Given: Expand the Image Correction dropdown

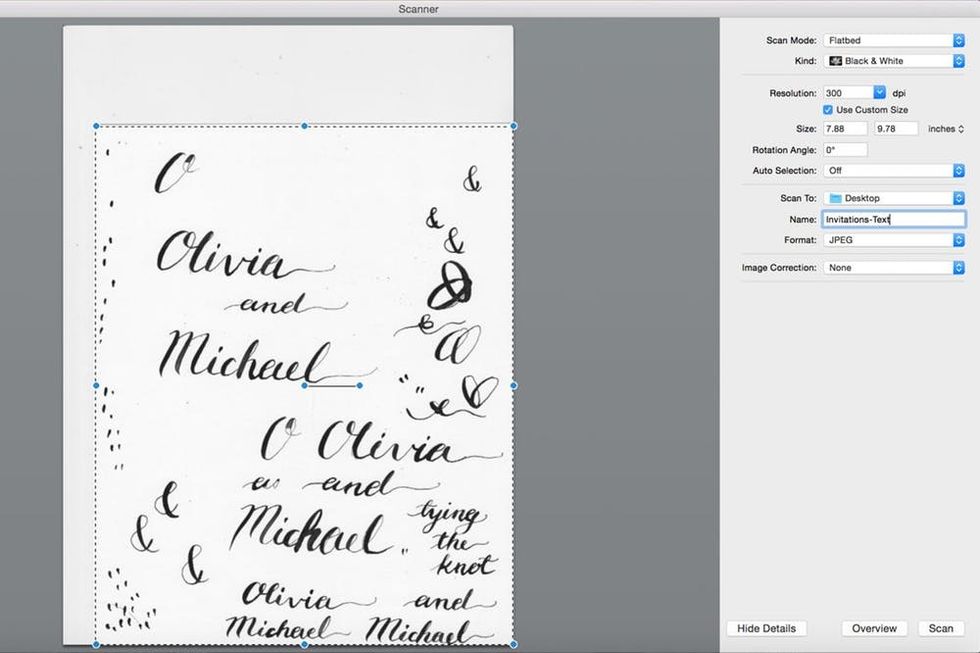Looking at the screenshot, I should (x=893, y=268).
